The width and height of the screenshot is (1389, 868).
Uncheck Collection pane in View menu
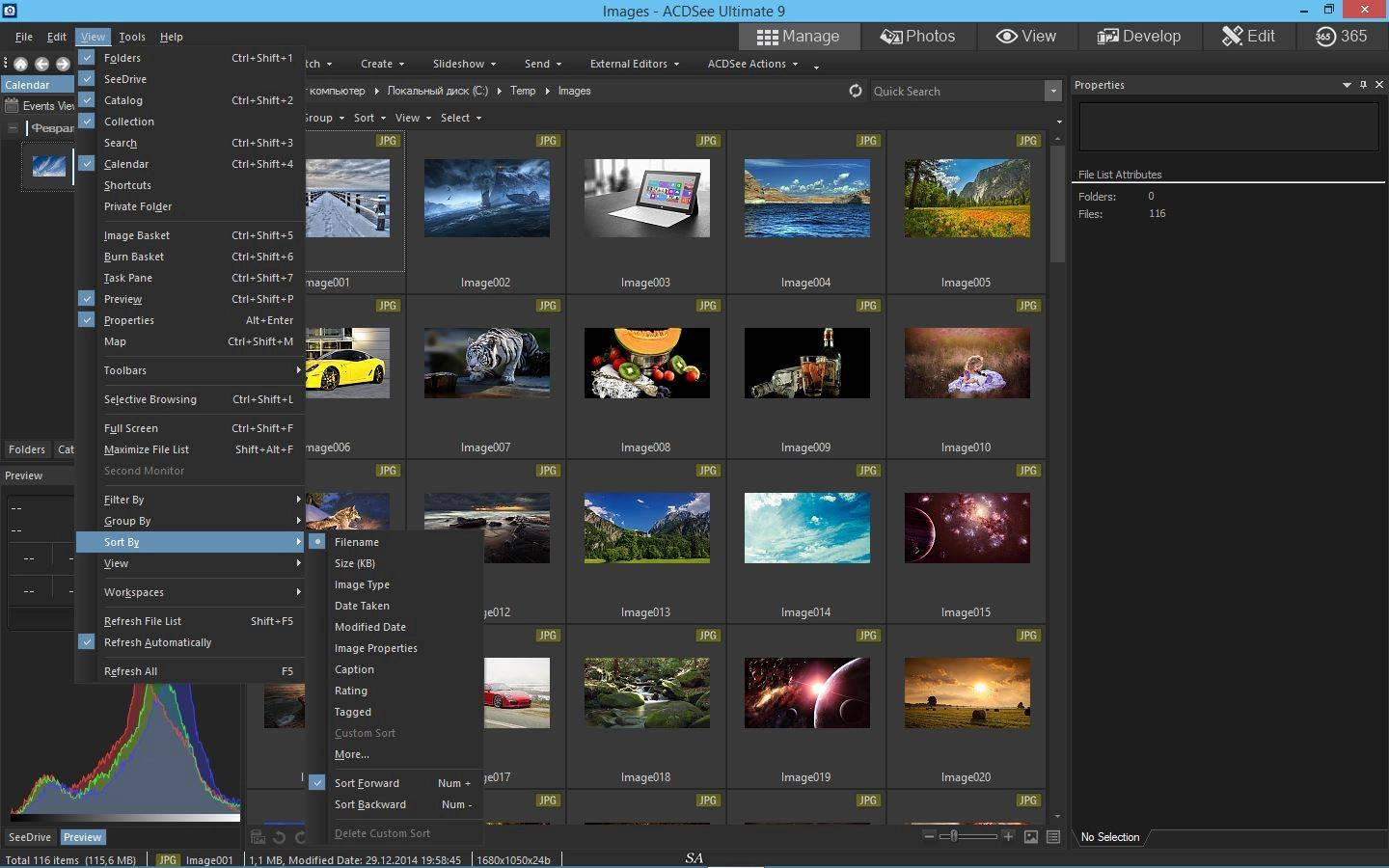pyautogui.click(x=87, y=122)
